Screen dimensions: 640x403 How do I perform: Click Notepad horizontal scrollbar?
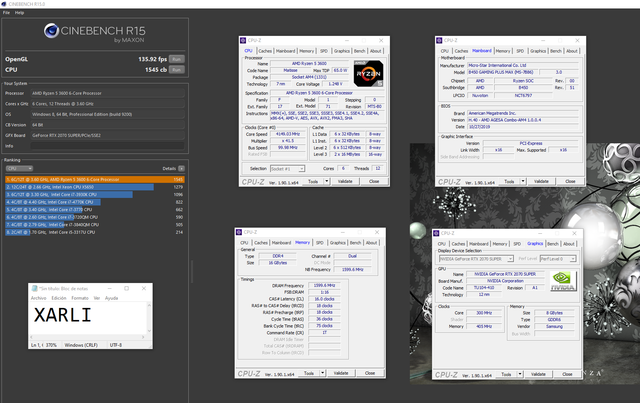[88, 337]
